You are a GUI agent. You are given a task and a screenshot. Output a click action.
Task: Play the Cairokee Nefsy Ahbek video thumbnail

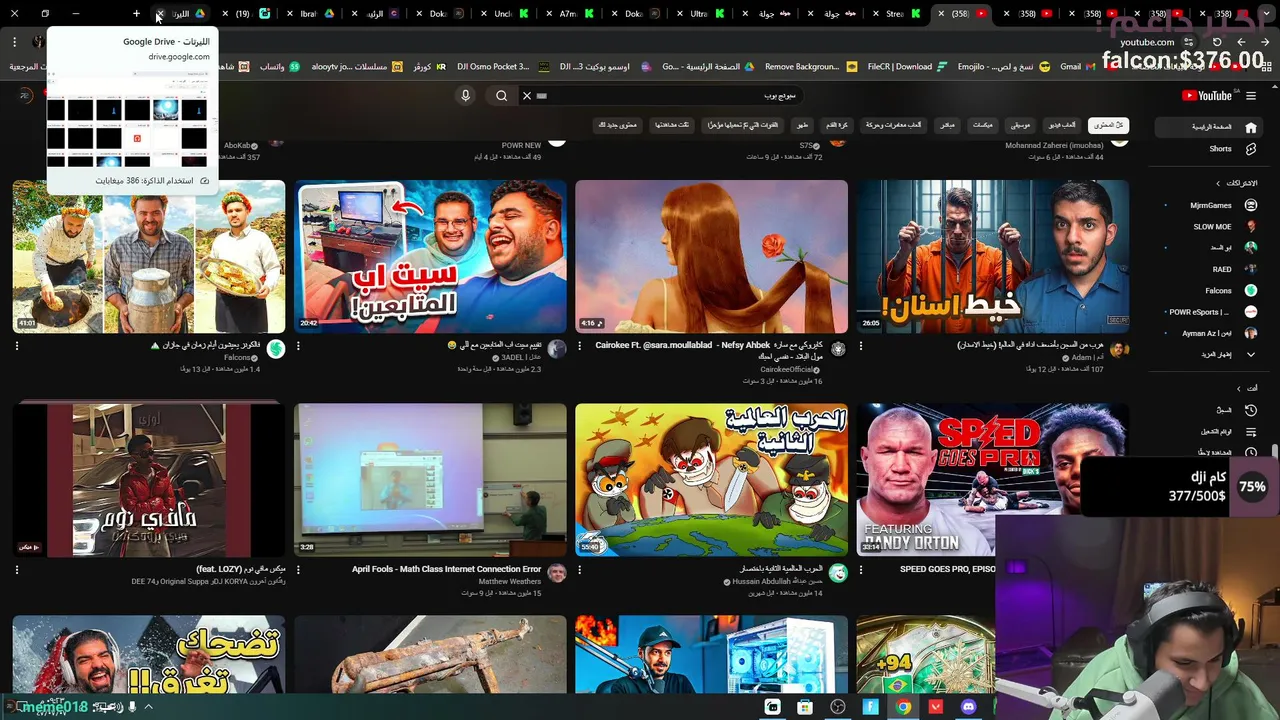pos(711,256)
